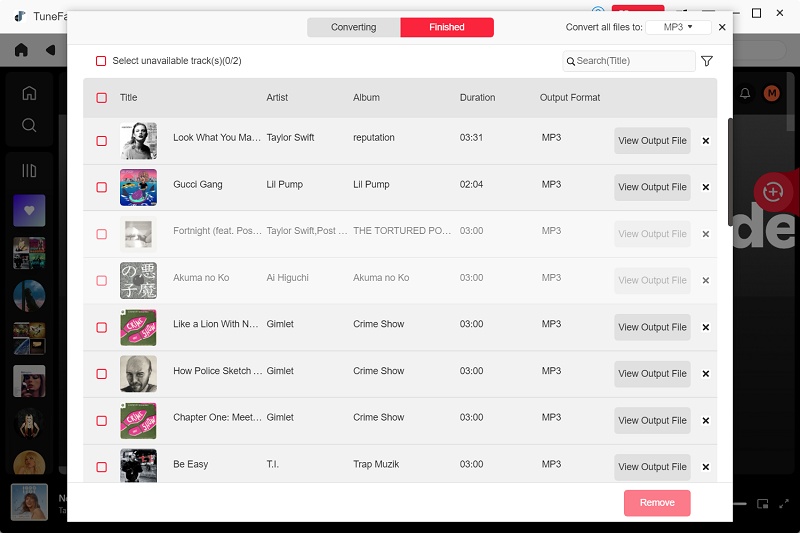Screen dimensions: 800x533
Task: Check the Select unavailable tracks checkbox
Action: 101,61
